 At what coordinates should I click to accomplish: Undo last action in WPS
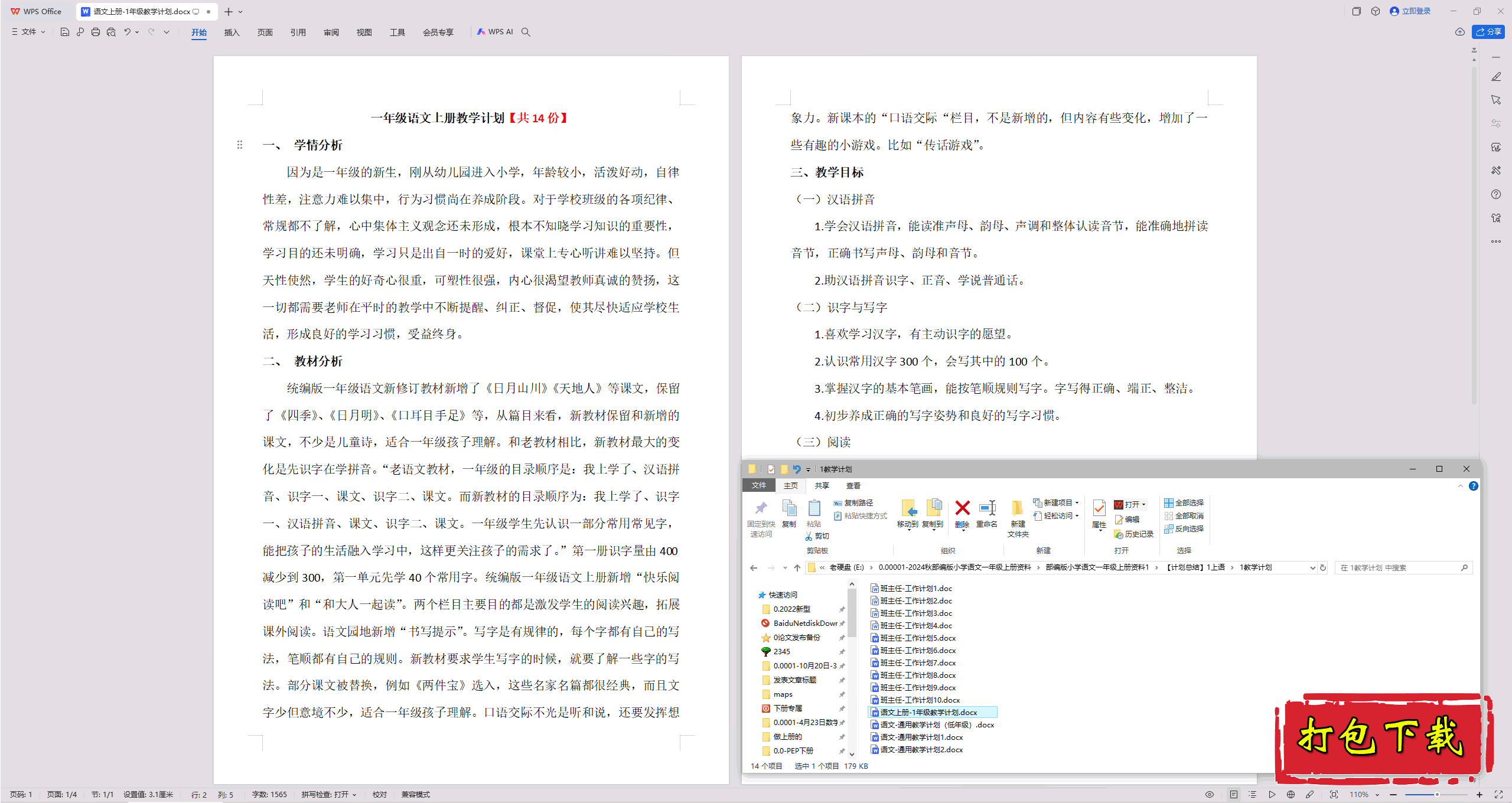pos(127,32)
